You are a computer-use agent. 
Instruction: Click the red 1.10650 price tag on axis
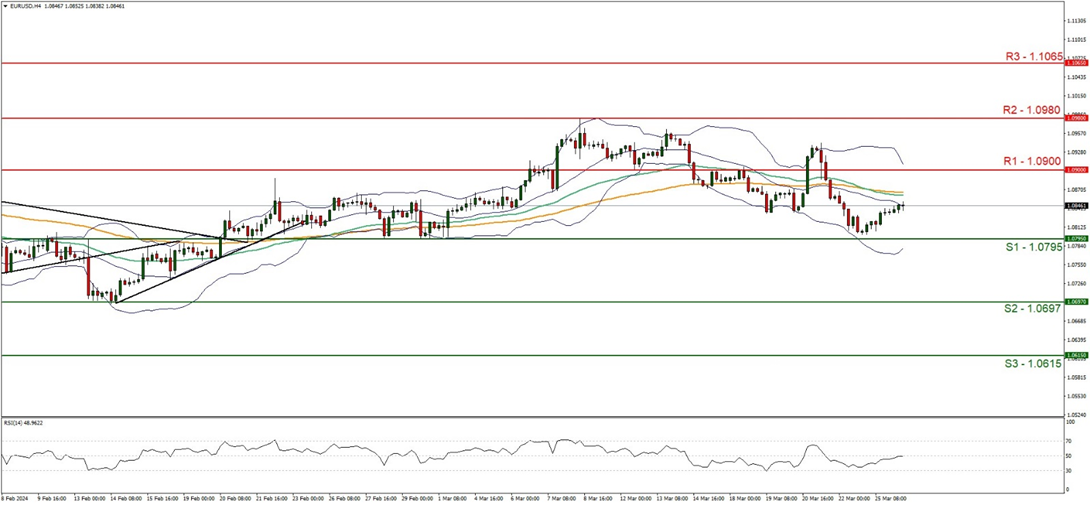coord(1076,62)
